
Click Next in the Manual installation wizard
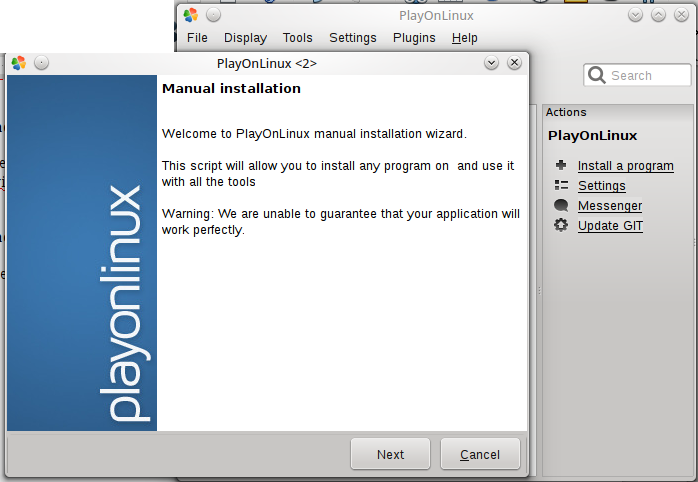pyautogui.click(x=390, y=454)
